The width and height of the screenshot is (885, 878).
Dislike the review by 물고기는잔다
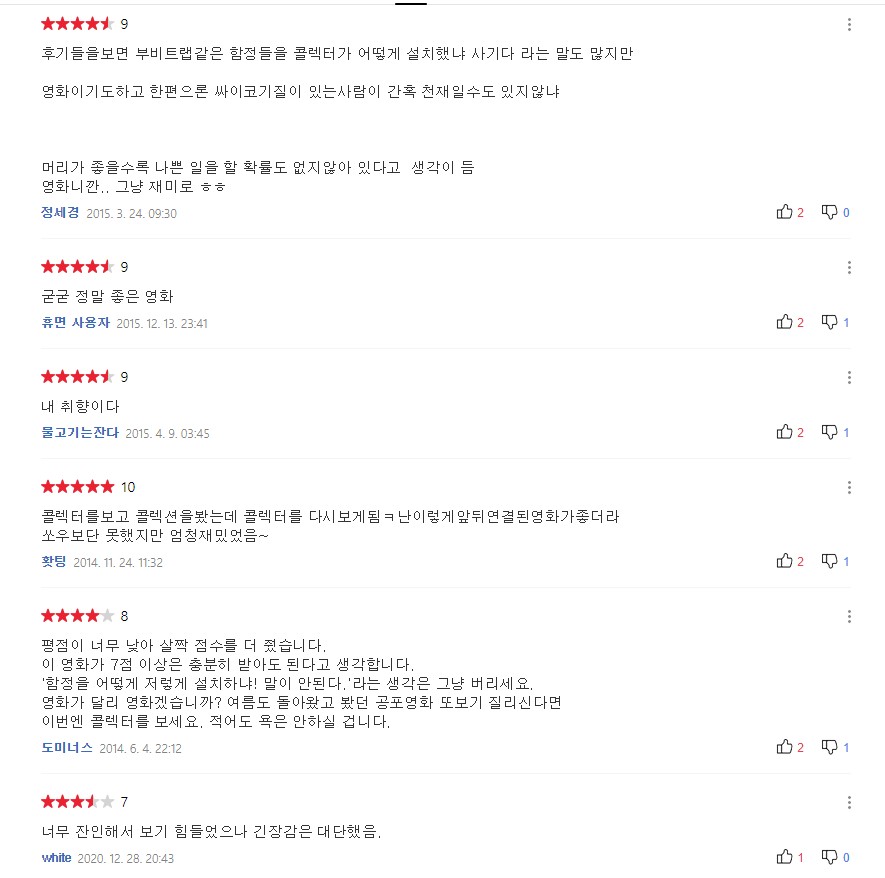(x=829, y=432)
